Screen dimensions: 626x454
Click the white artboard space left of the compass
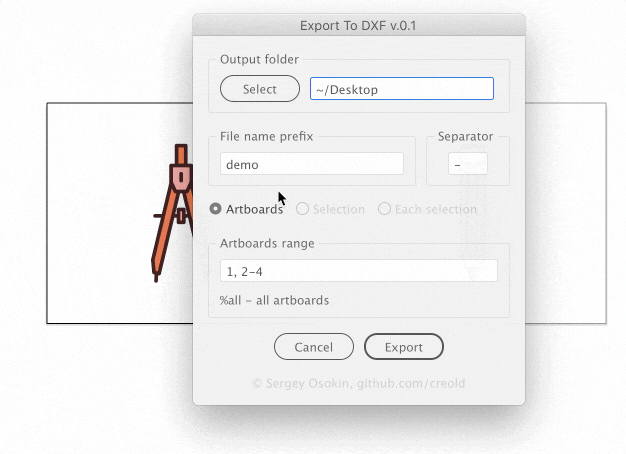(x=99, y=213)
